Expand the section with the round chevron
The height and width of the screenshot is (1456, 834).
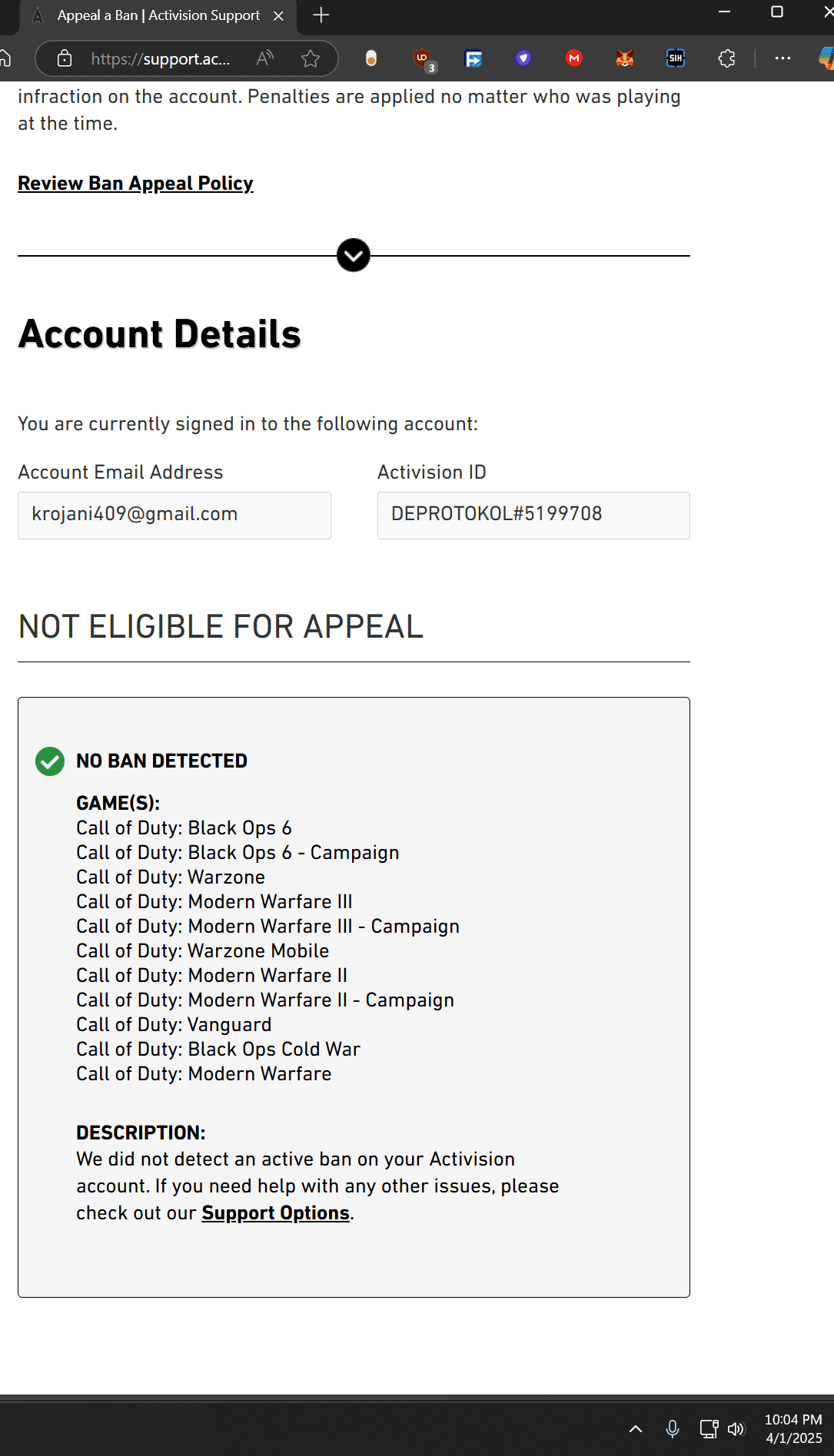[x=354, y=256]
